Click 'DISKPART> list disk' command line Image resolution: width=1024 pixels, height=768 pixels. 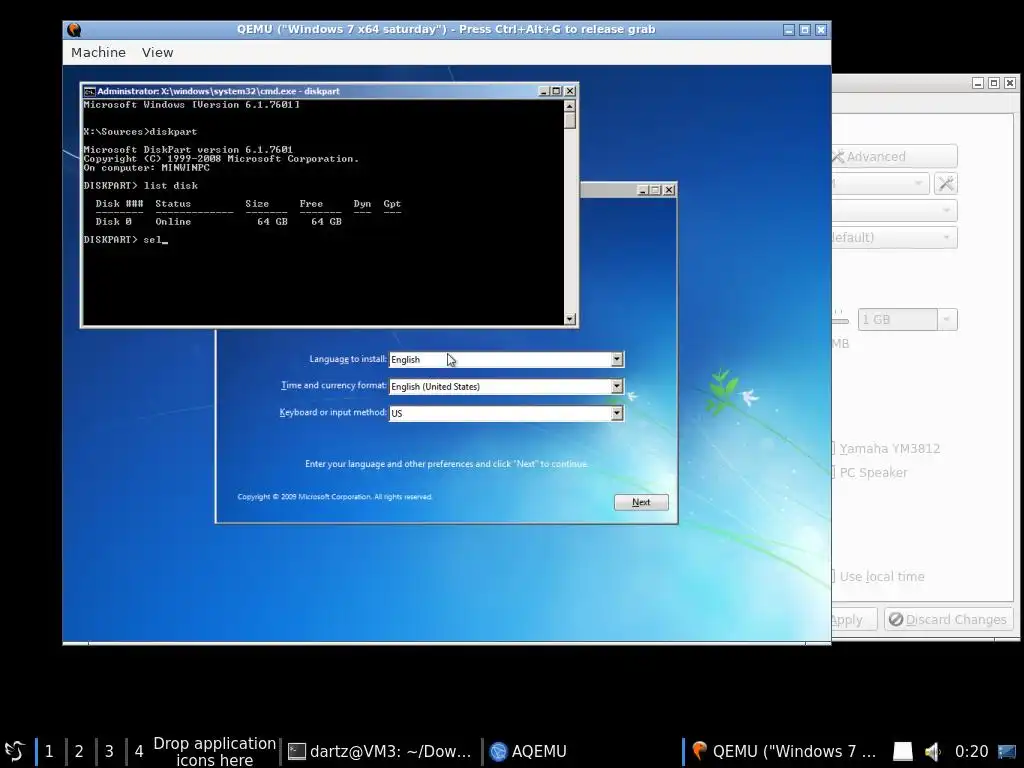[140, 185]
